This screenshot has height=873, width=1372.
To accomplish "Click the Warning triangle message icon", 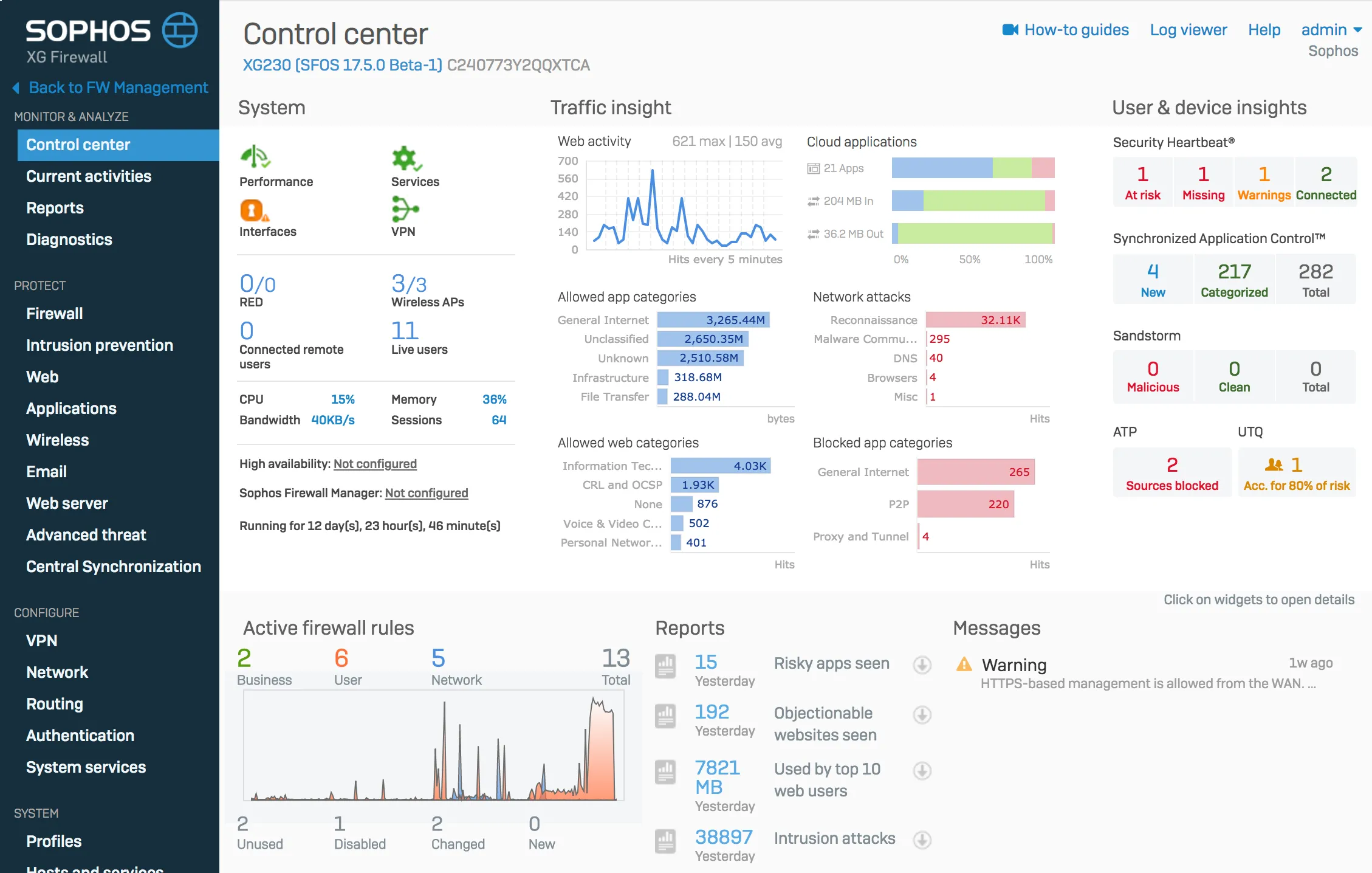I will (964, 664).
